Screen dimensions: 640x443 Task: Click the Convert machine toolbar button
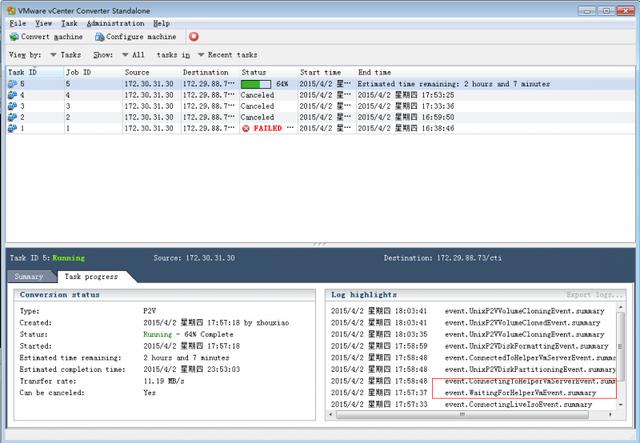[x=46, y=37]
